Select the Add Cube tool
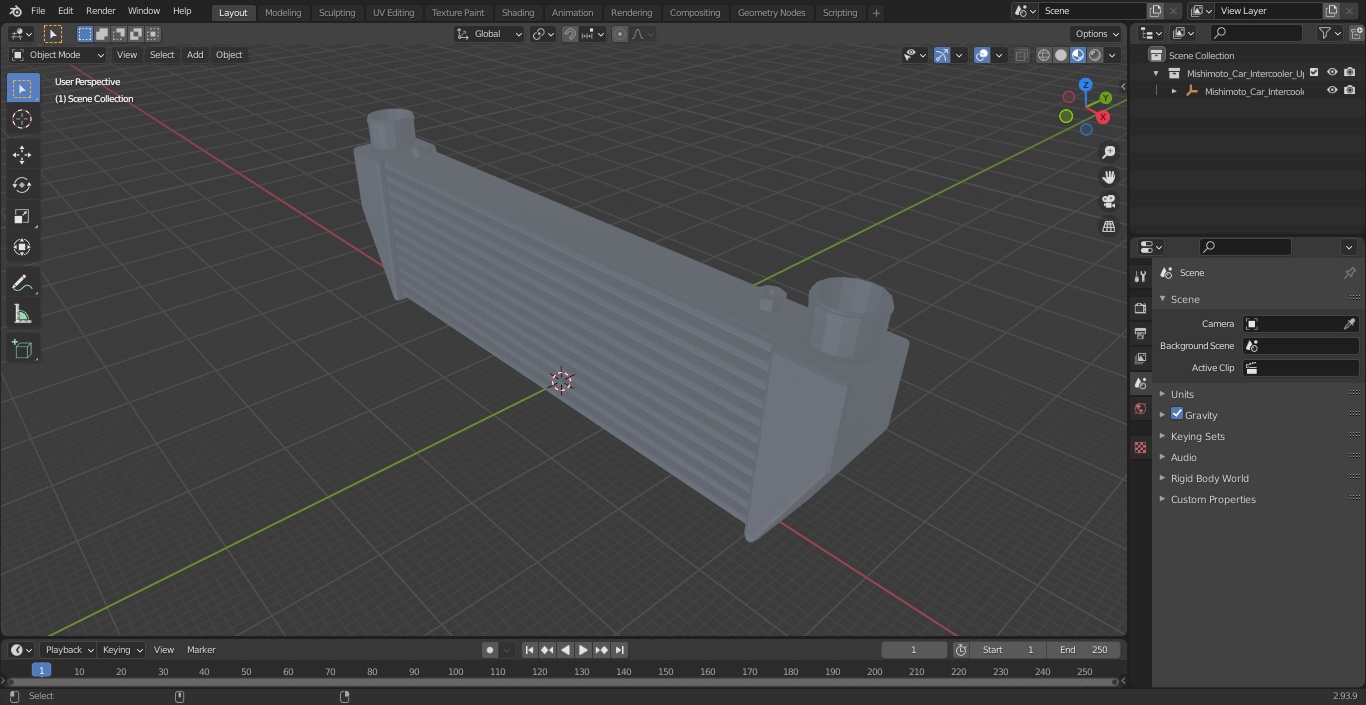This screenshot has height=705, width=1366. point(22,350)
